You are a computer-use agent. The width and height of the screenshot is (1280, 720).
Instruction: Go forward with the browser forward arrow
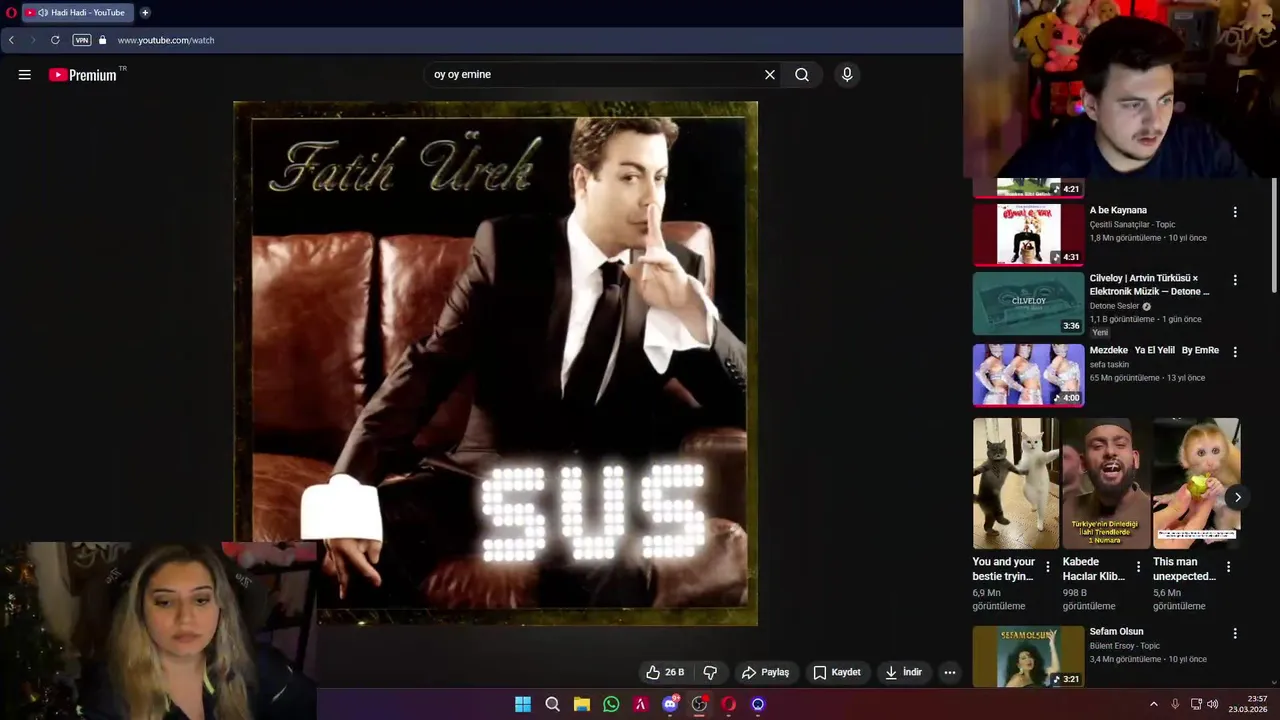coord(33,40)
